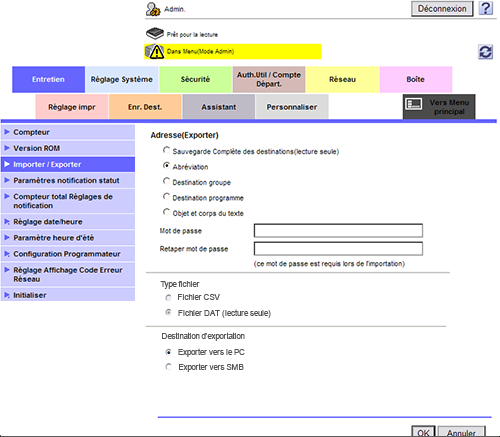Open Initialiser in the side menu
The image size is (500, 437).
(x=68, y=295)
